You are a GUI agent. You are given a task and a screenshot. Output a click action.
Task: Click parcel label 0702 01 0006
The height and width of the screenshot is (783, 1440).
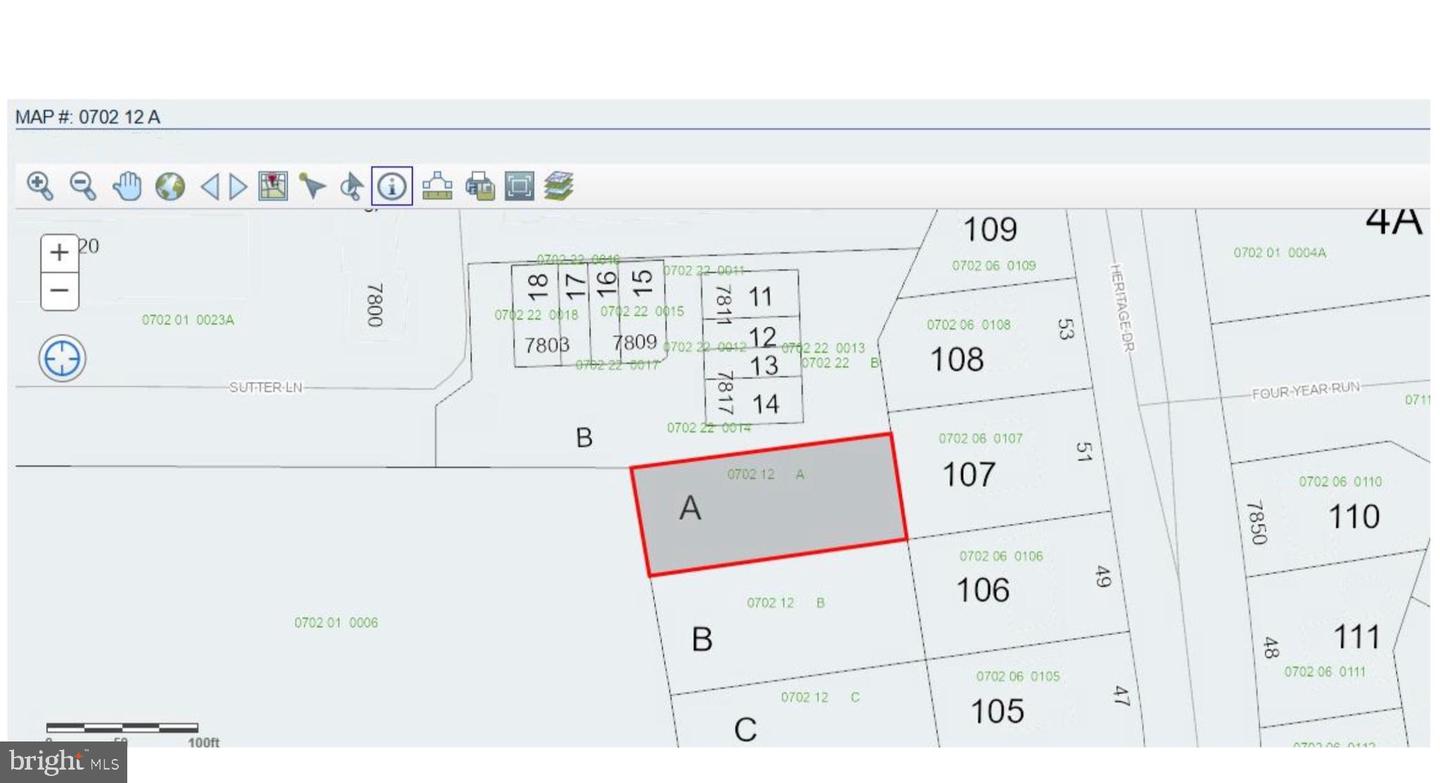(336, 623)
